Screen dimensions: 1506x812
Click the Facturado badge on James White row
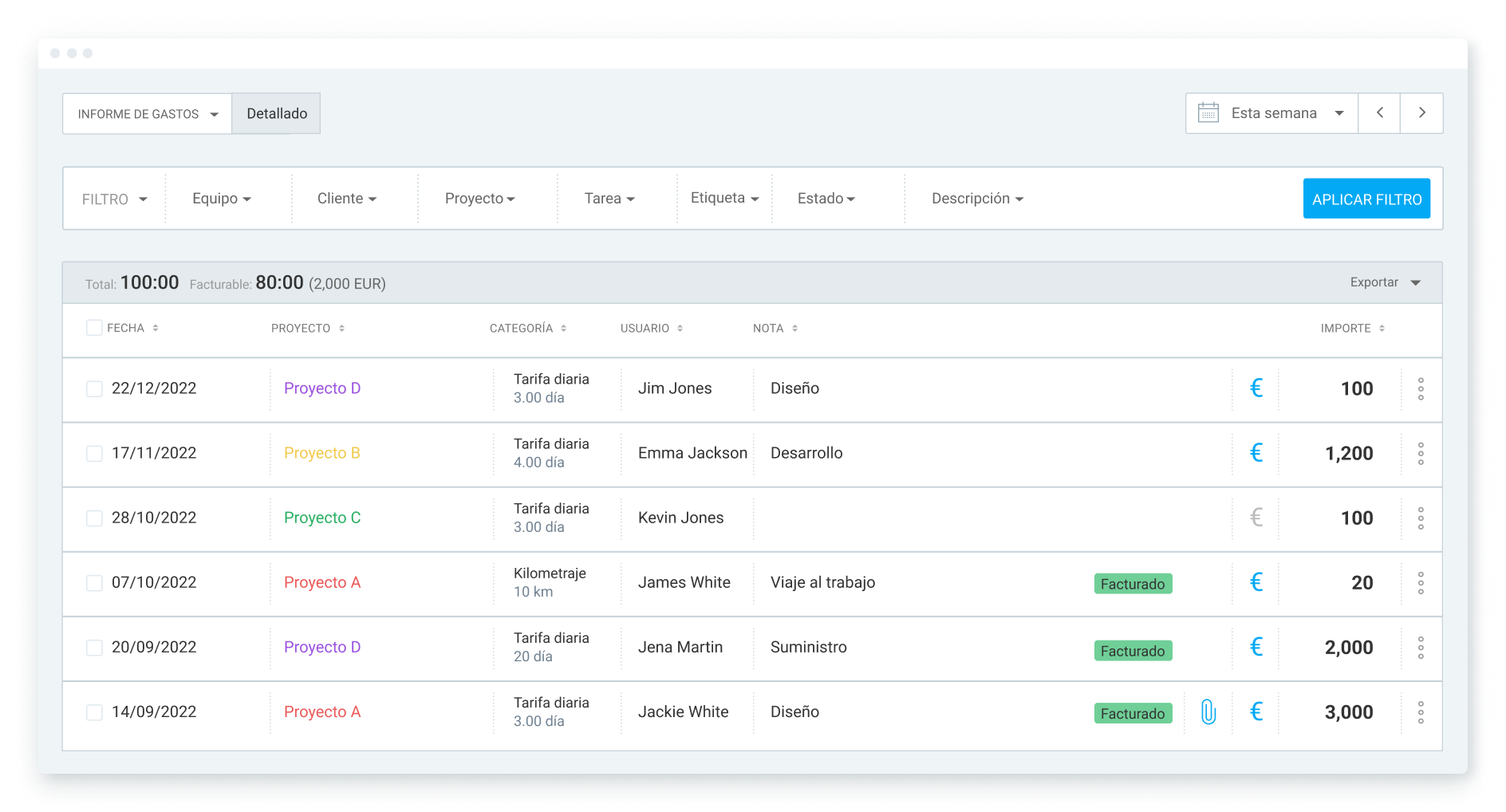coord(1133,584)
